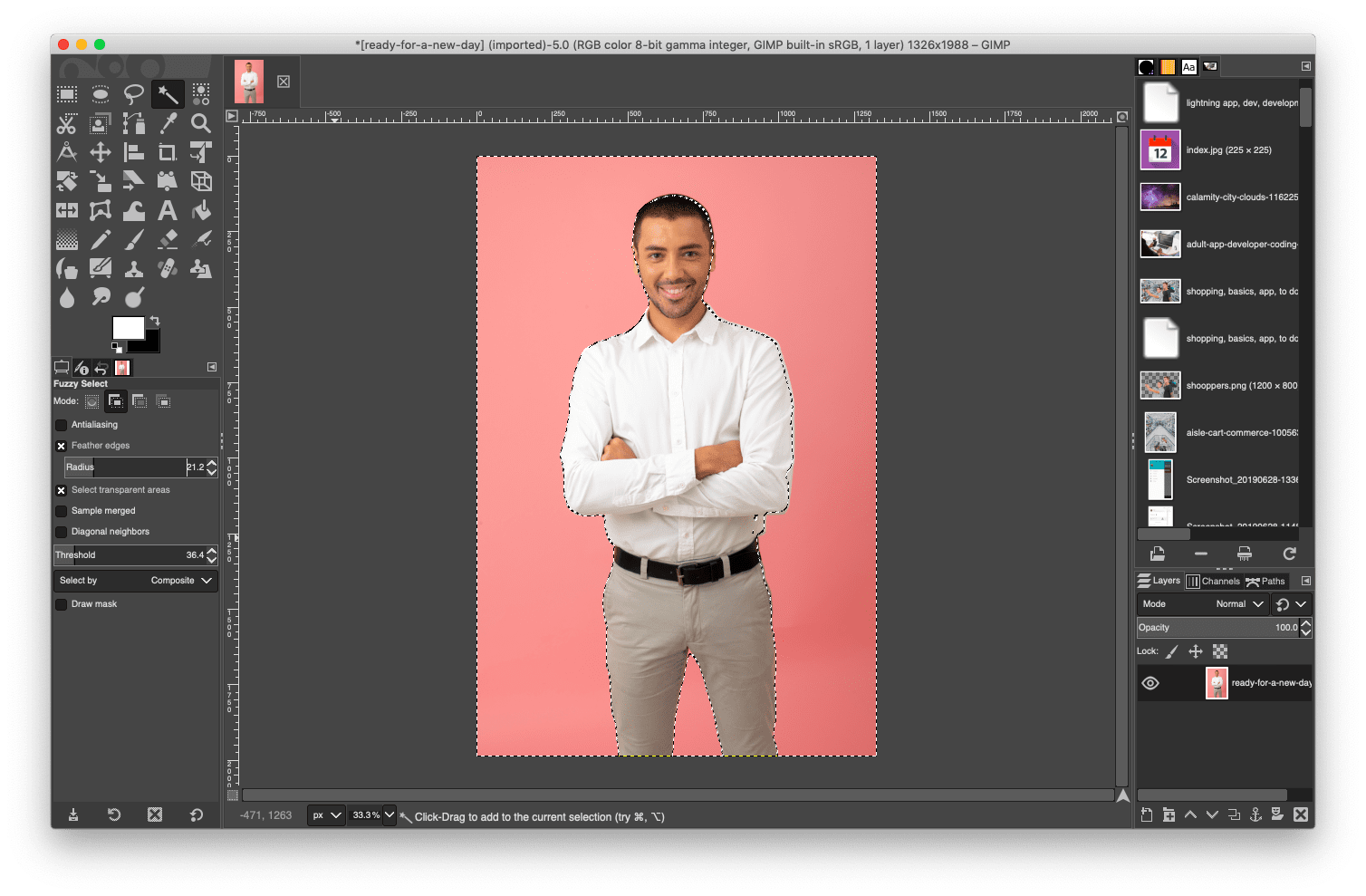Open the layer Mode Normal dropdown
The width and height of the screenshot is (1366, 896).
1203,604
